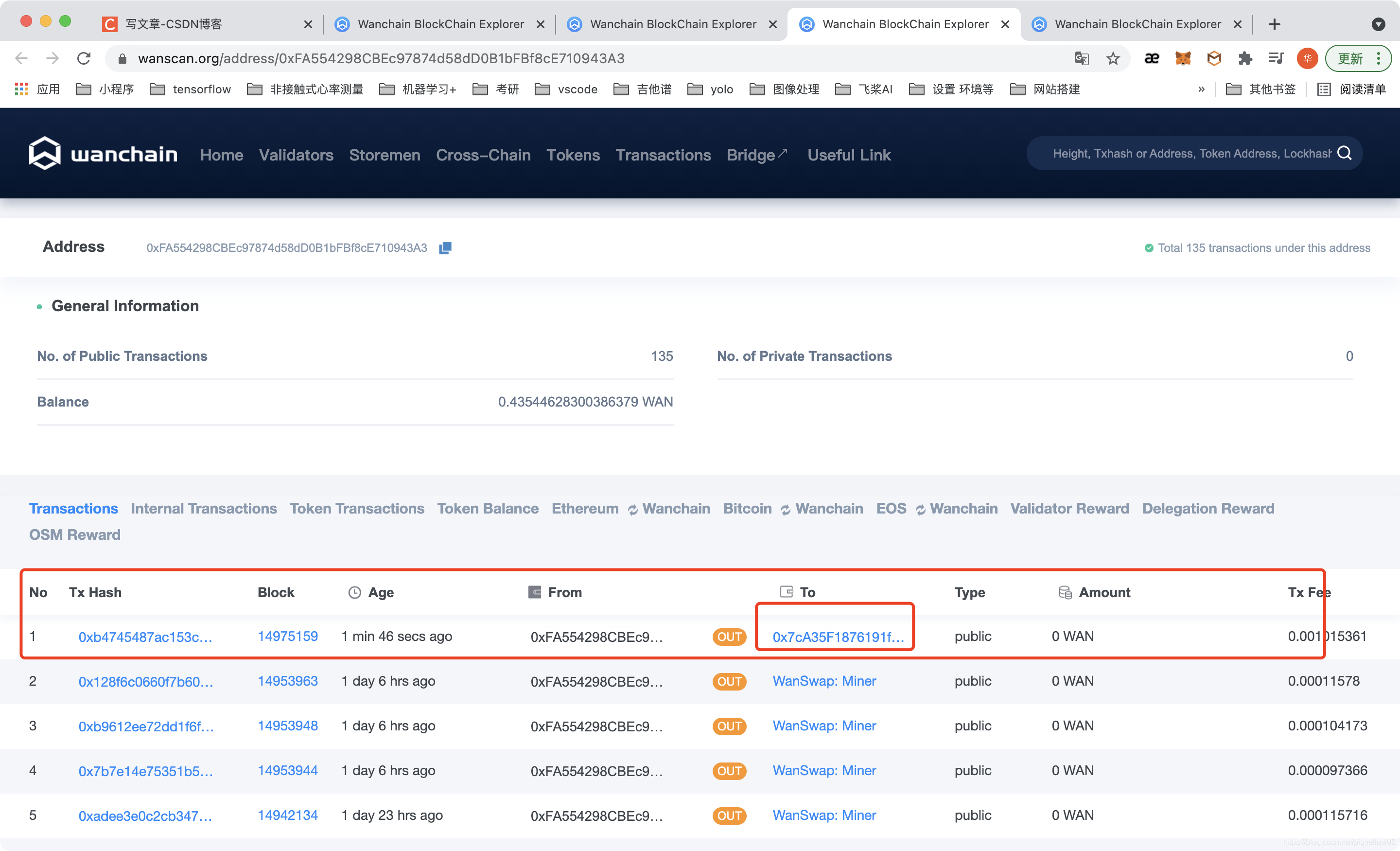
Task: Open the Cross-Chain nav item
Action: [x=483, y=155]
